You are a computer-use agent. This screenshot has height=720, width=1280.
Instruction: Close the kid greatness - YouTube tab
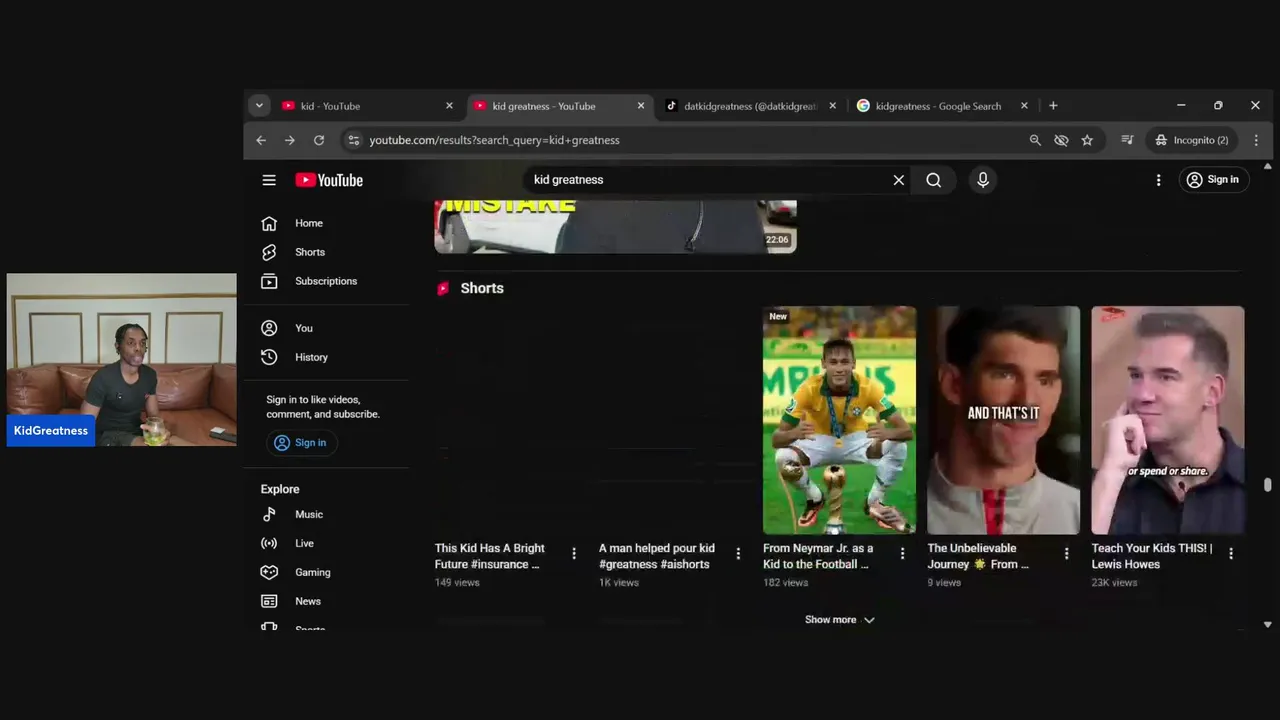point(641,106)
